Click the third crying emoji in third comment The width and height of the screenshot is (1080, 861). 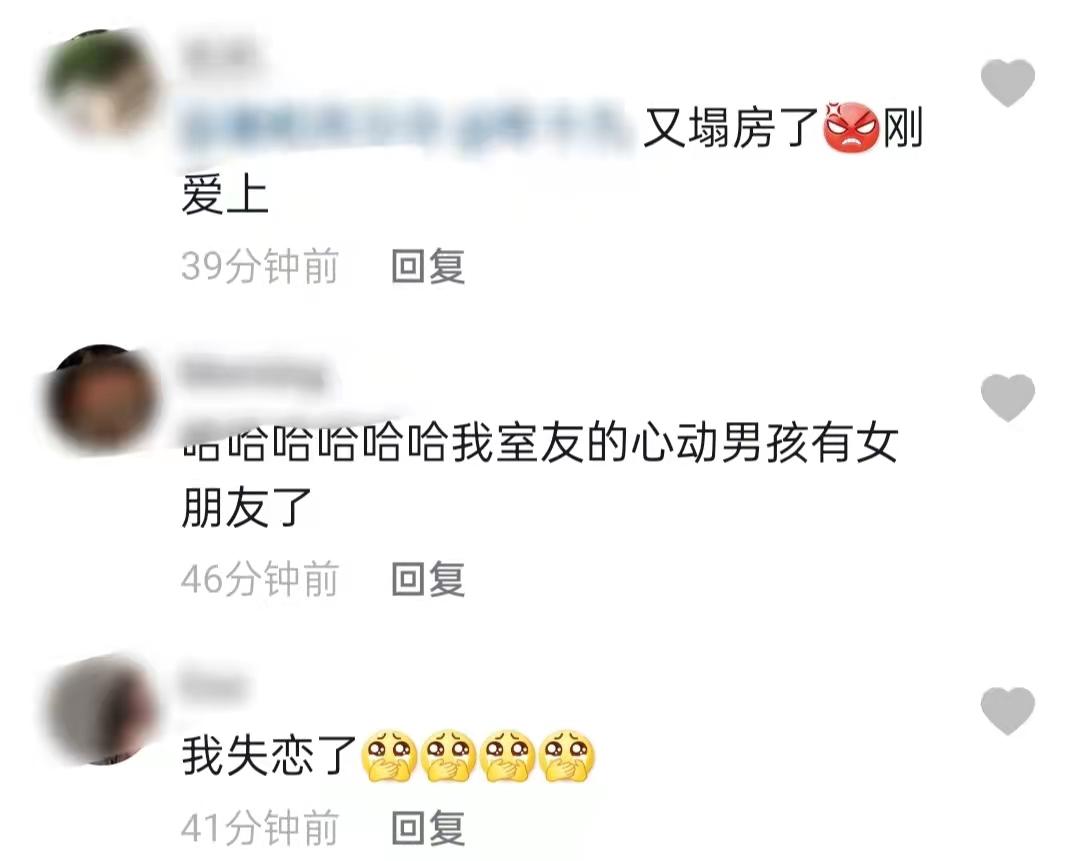(508, 756)
